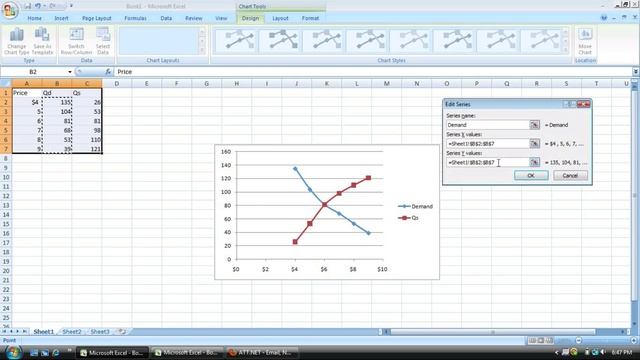Click the formula bar showing Price

pyautogui.click(x=373, y=72)
